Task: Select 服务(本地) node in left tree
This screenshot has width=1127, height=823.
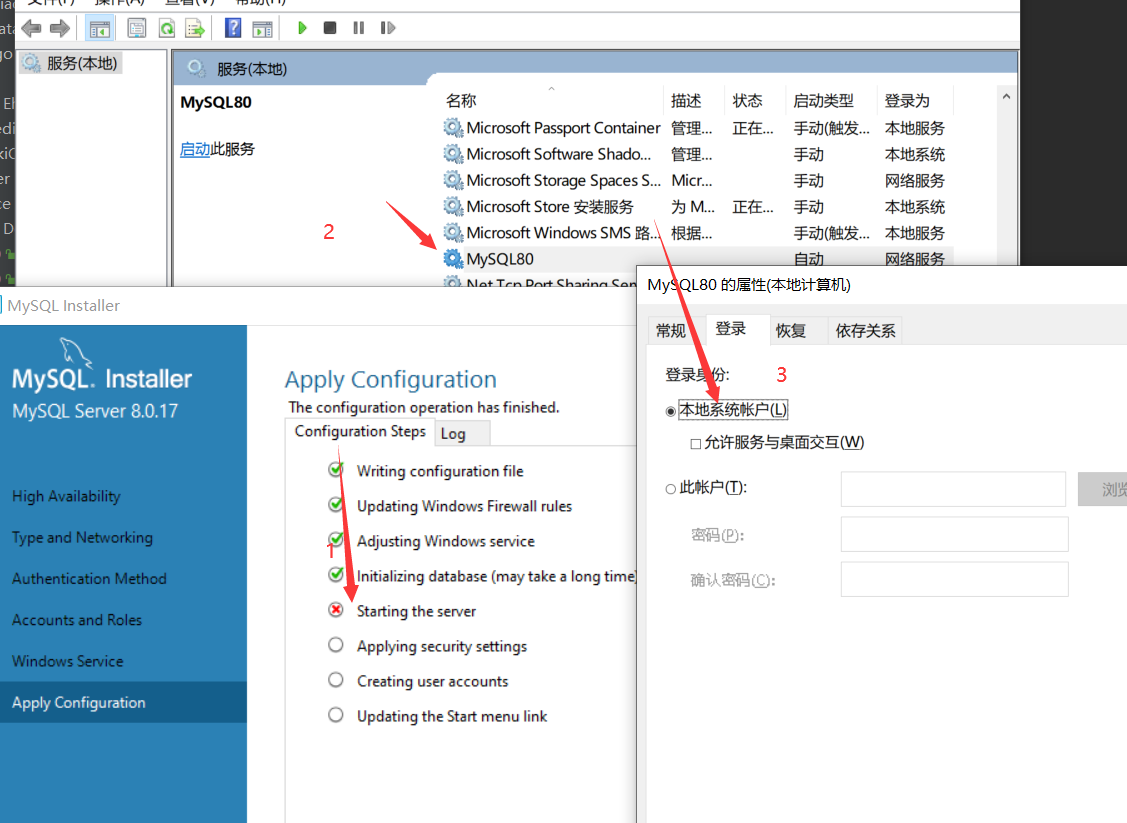Action: 70,63
